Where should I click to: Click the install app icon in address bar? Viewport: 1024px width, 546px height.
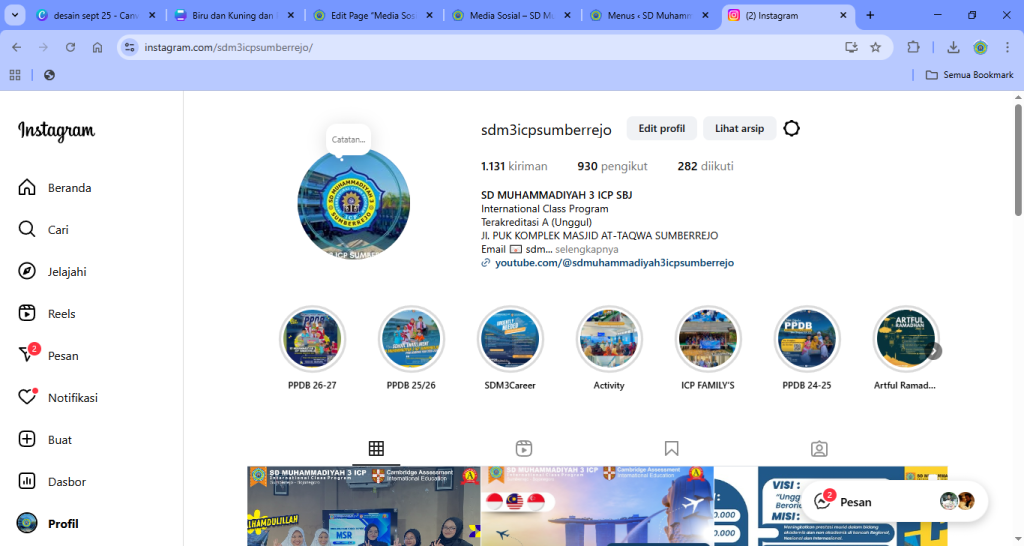pyautogui.click(x=851, y=47)
